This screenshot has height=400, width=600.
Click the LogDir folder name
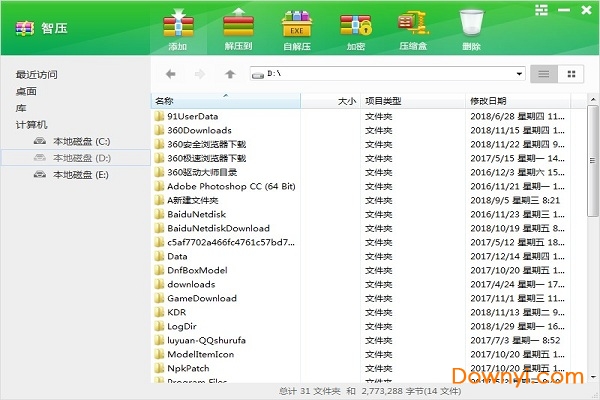(x=182, y=327)
